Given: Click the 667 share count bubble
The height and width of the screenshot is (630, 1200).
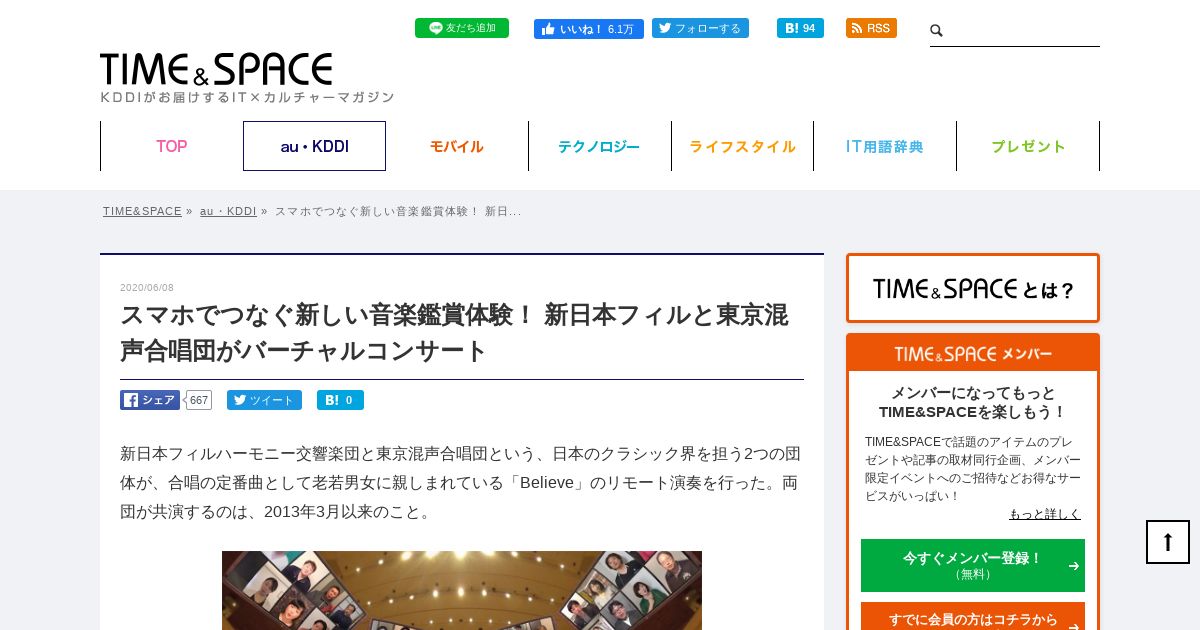Looking at the screenshot, I should pyautogui.click(x=199, y=400).
